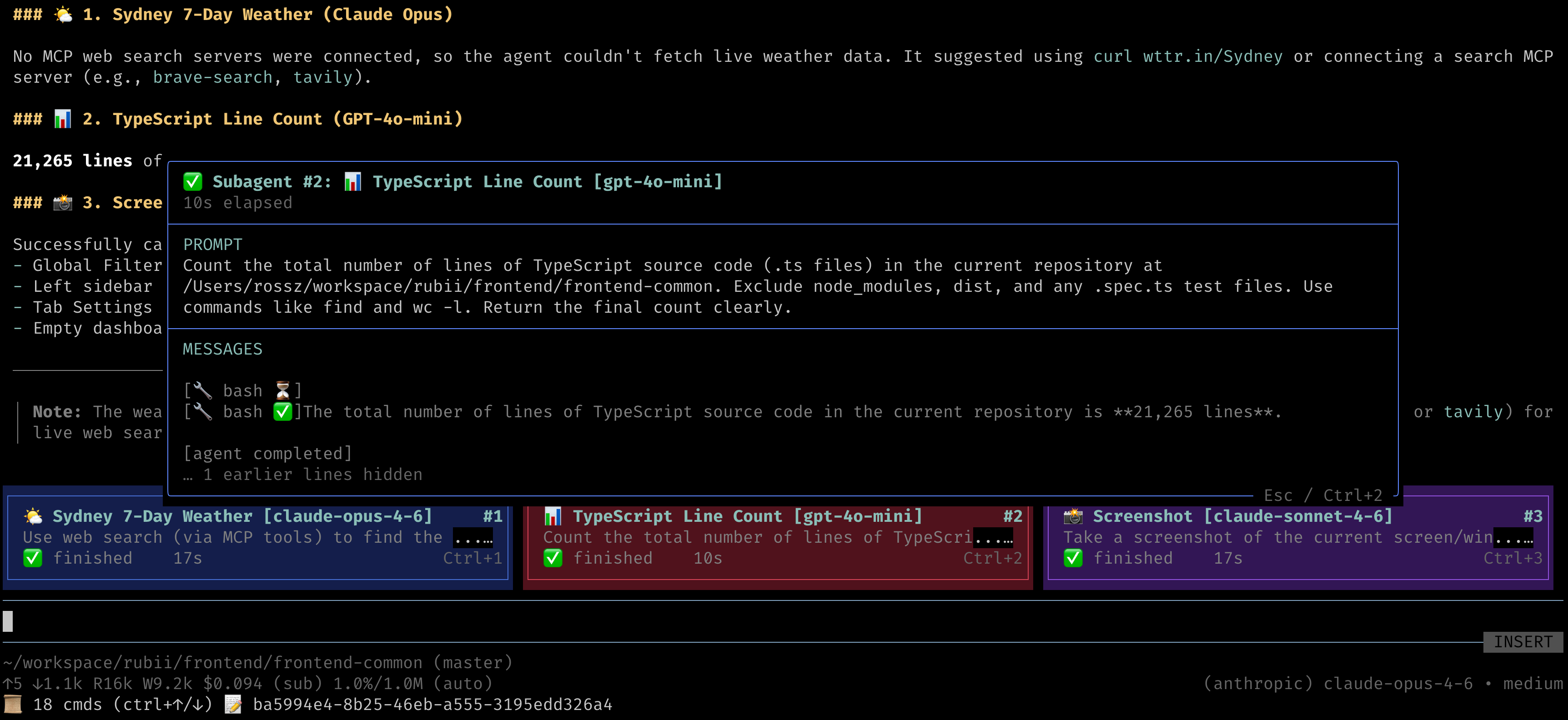Click the PROMPT section label
This screenshot has width=1568, height=720.
212,245
